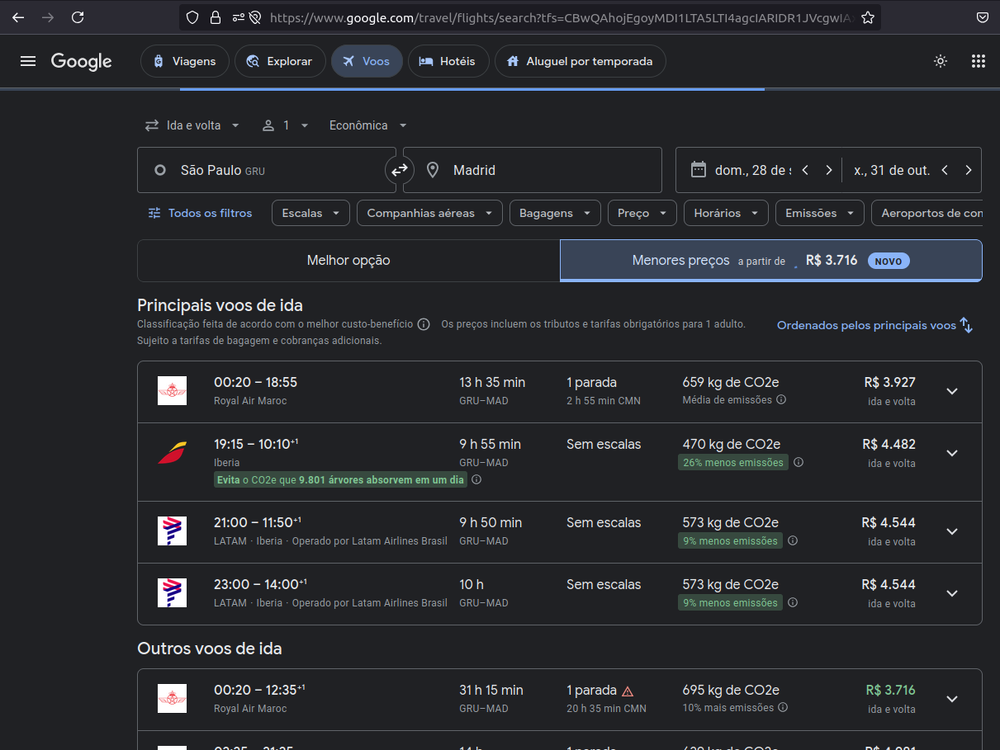The image size is (1000, 750).
Task: Change trip type Ida e volta
Action: (x=193, y=125)
